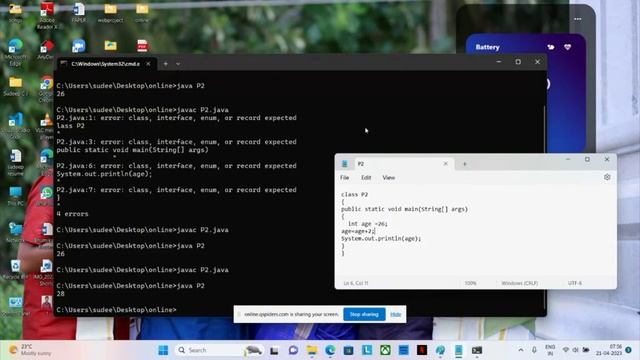
Task: Open notification bell in system tray
Action: point(629,350)
